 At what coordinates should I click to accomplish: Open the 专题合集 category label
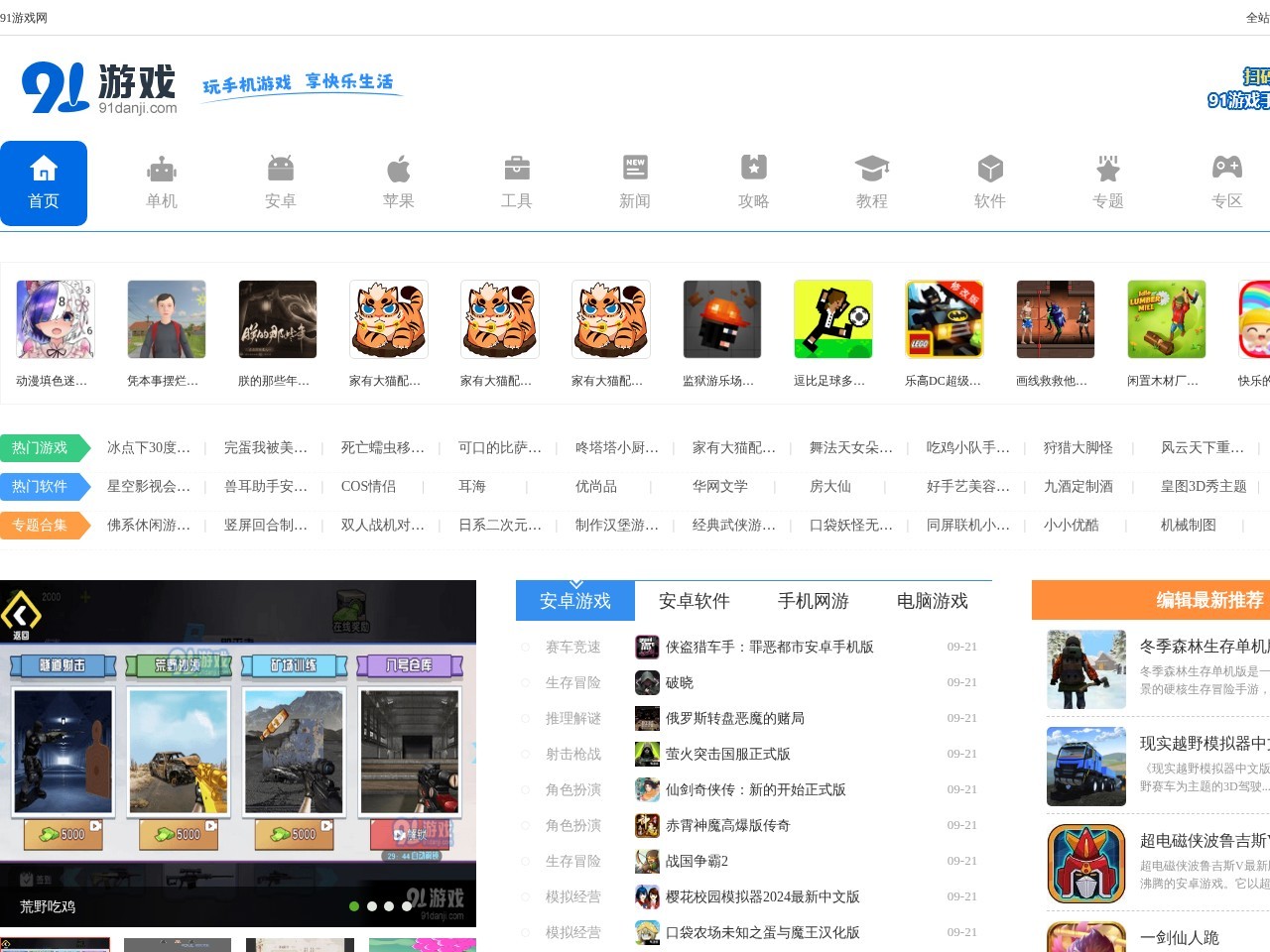click(x=45, y=526)
